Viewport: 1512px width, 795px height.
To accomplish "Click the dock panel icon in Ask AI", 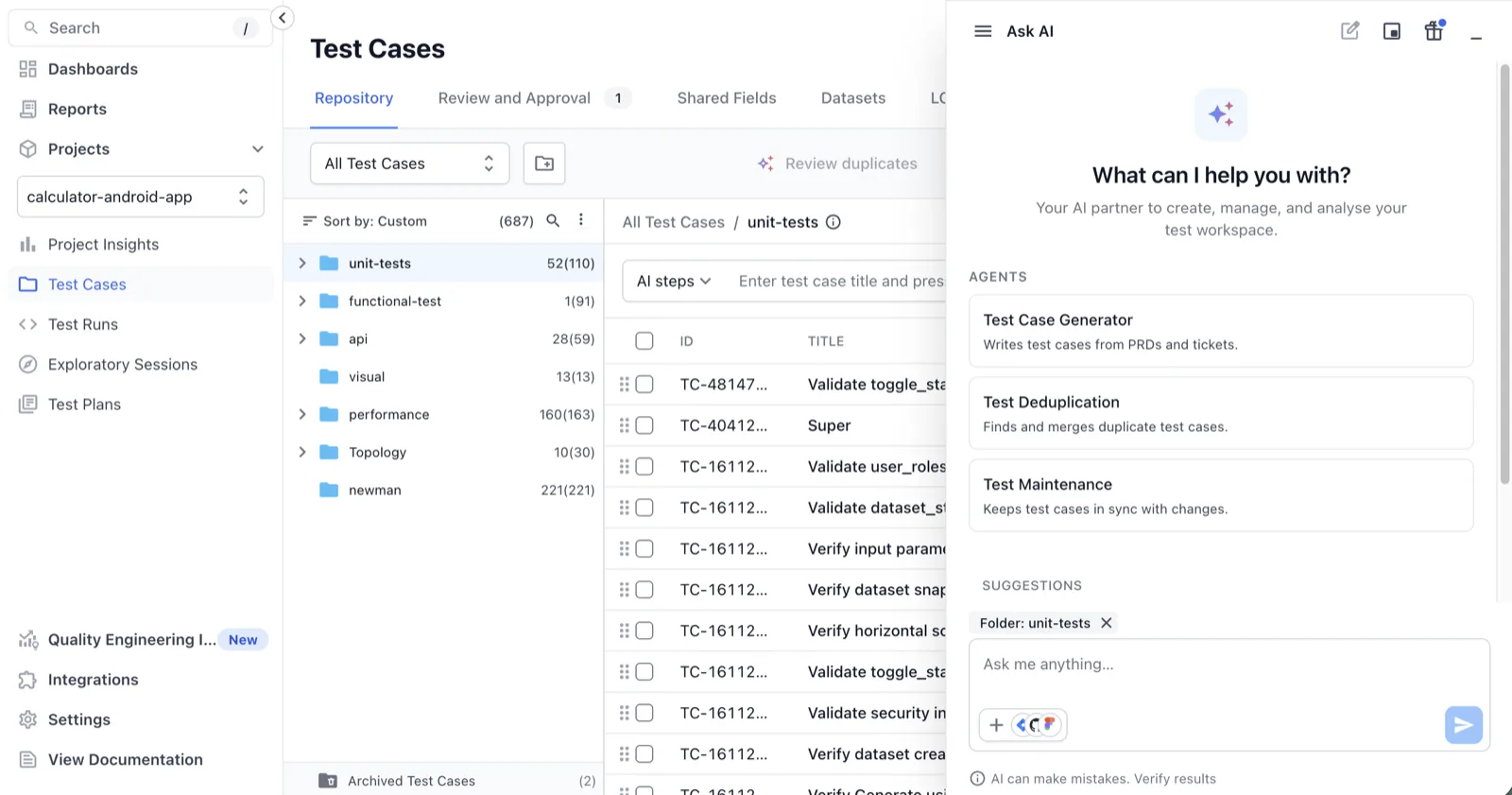I will click(1392, 31).
